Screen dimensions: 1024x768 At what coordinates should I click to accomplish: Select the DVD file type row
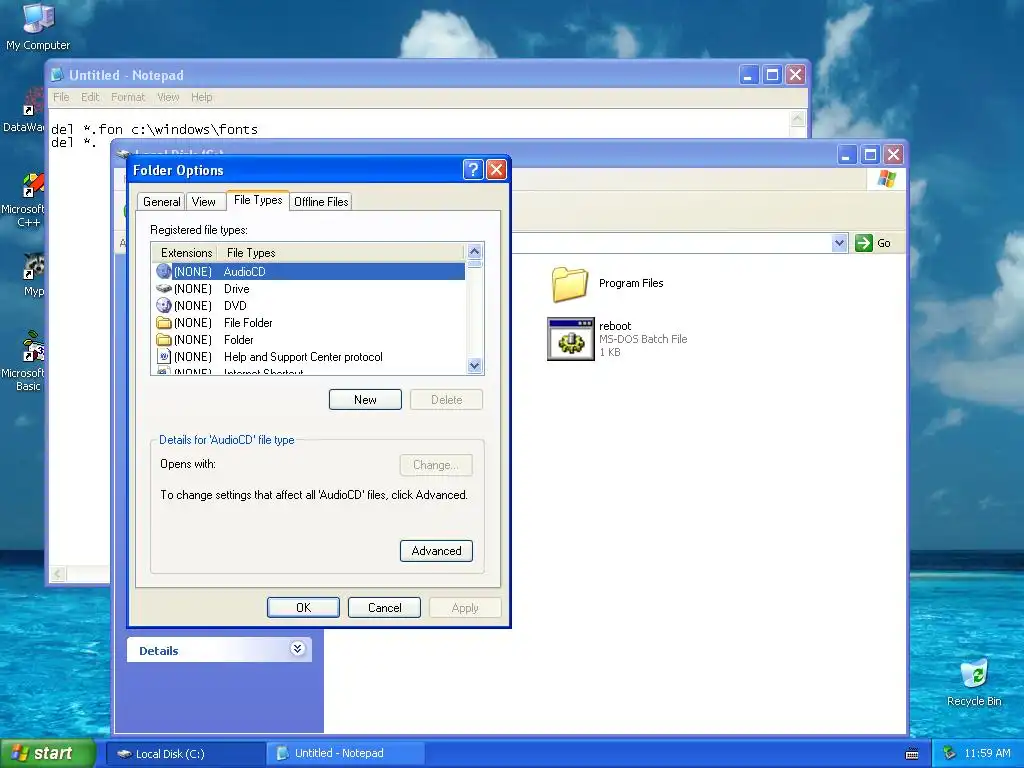tap(310, 306)
